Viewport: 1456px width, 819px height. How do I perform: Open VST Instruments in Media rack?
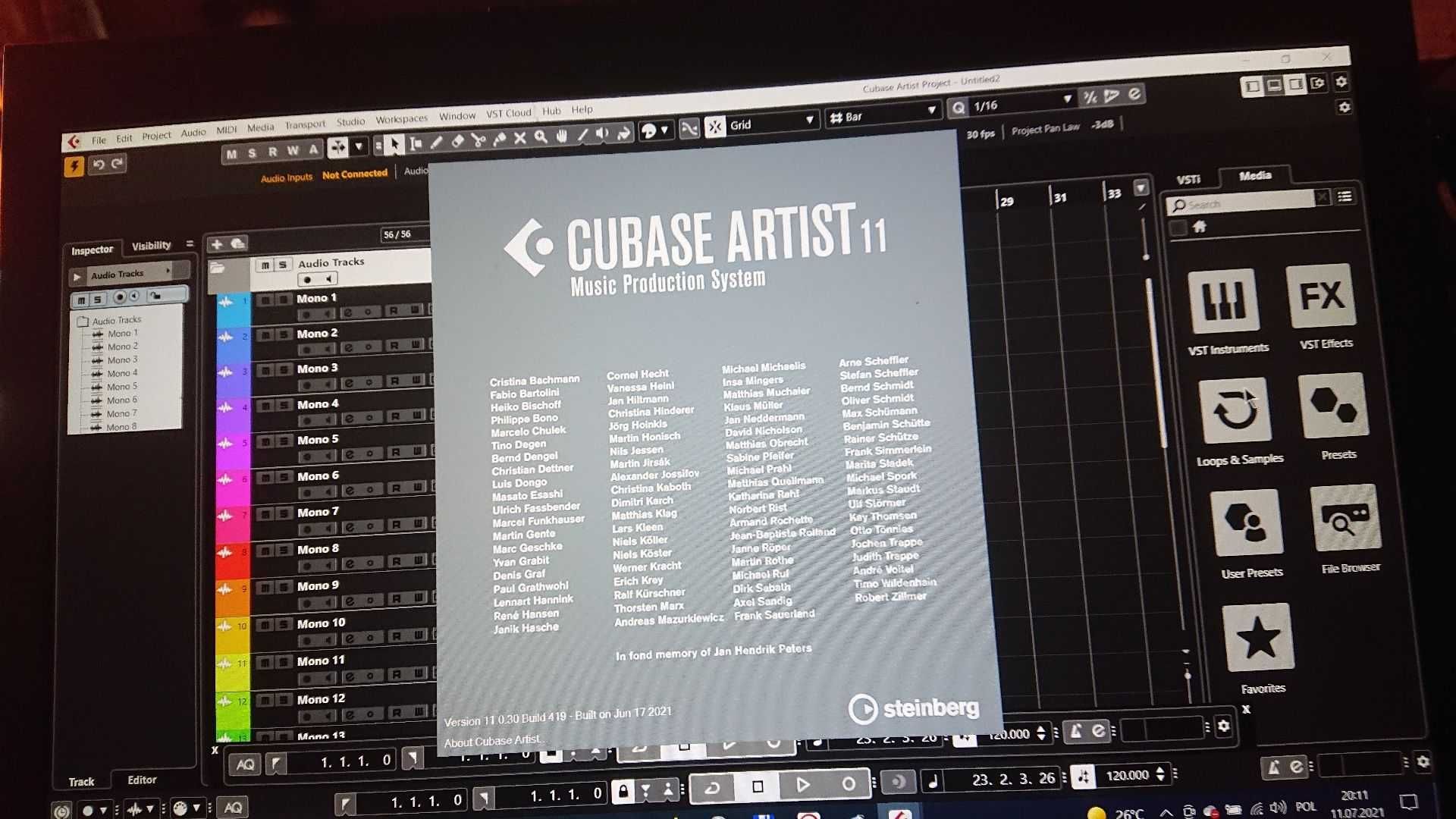click(1224, 302)
